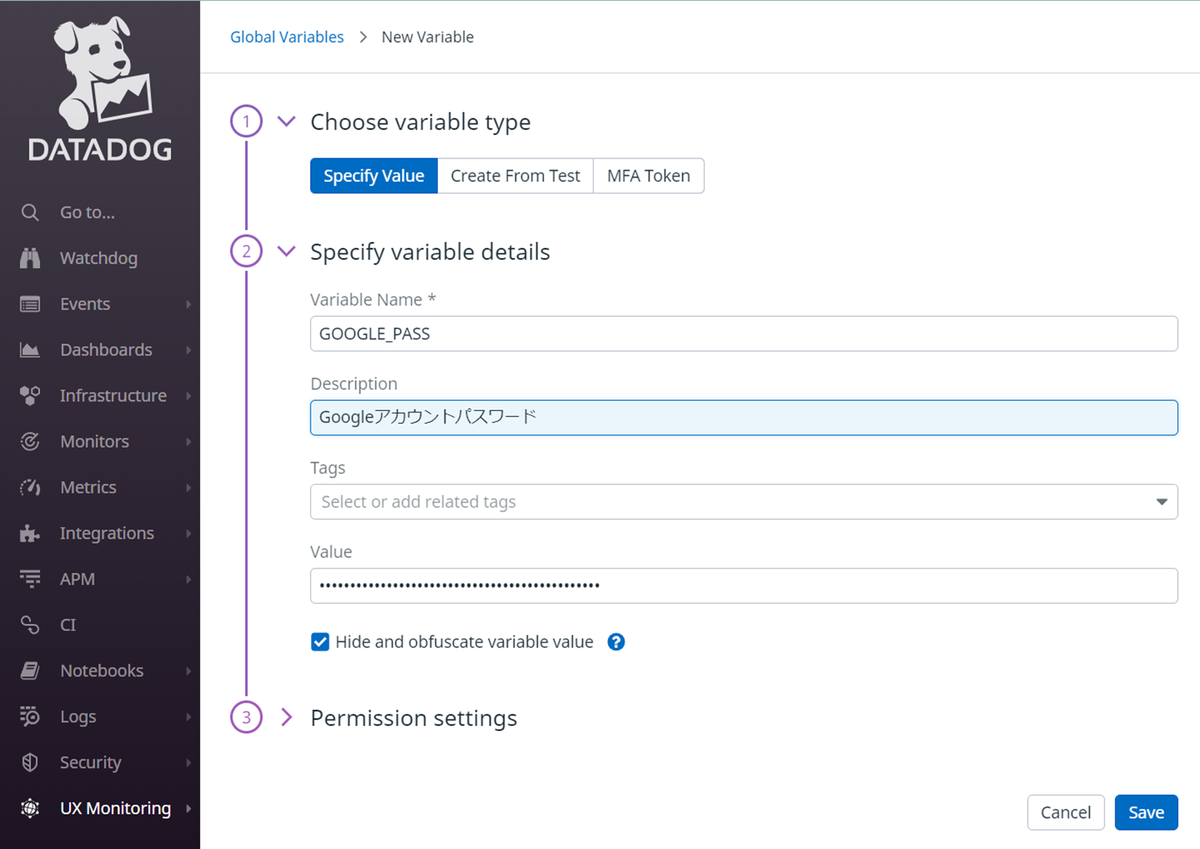Click the Go to search icon
Image resolution: width=1200 pixels, height=849 pixels.
pos(30,212)
